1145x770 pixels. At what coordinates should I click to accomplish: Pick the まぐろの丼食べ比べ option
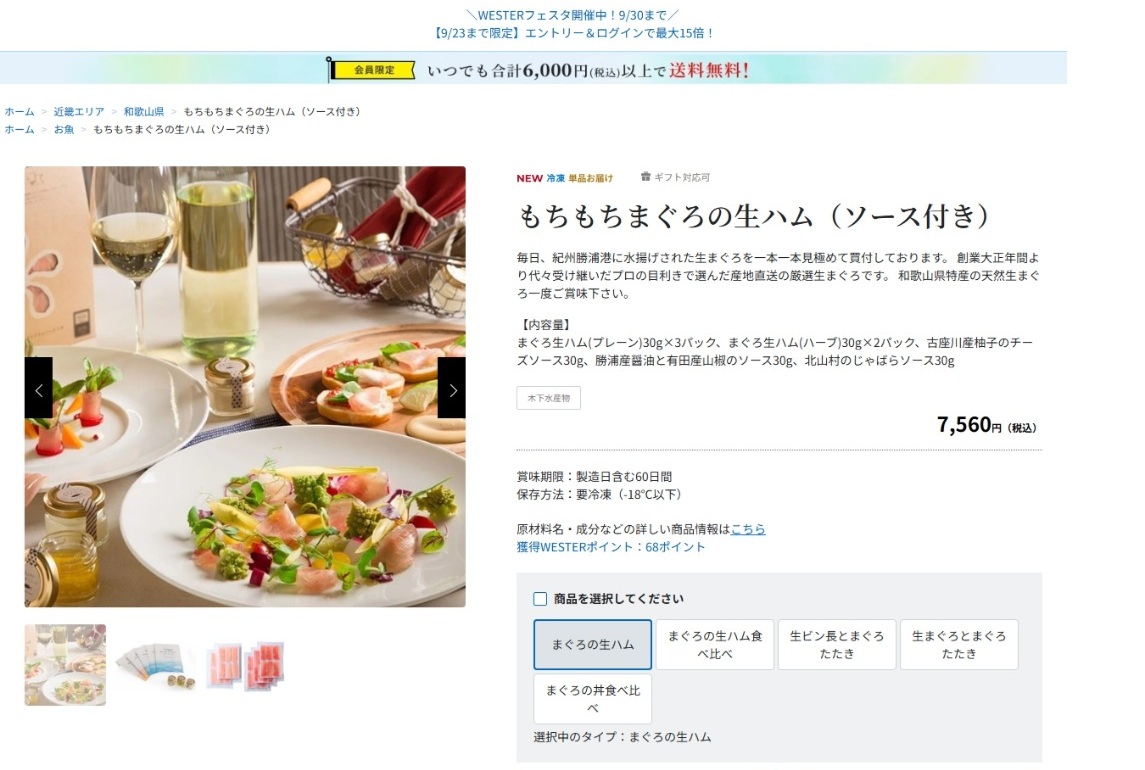click(592, 699)
